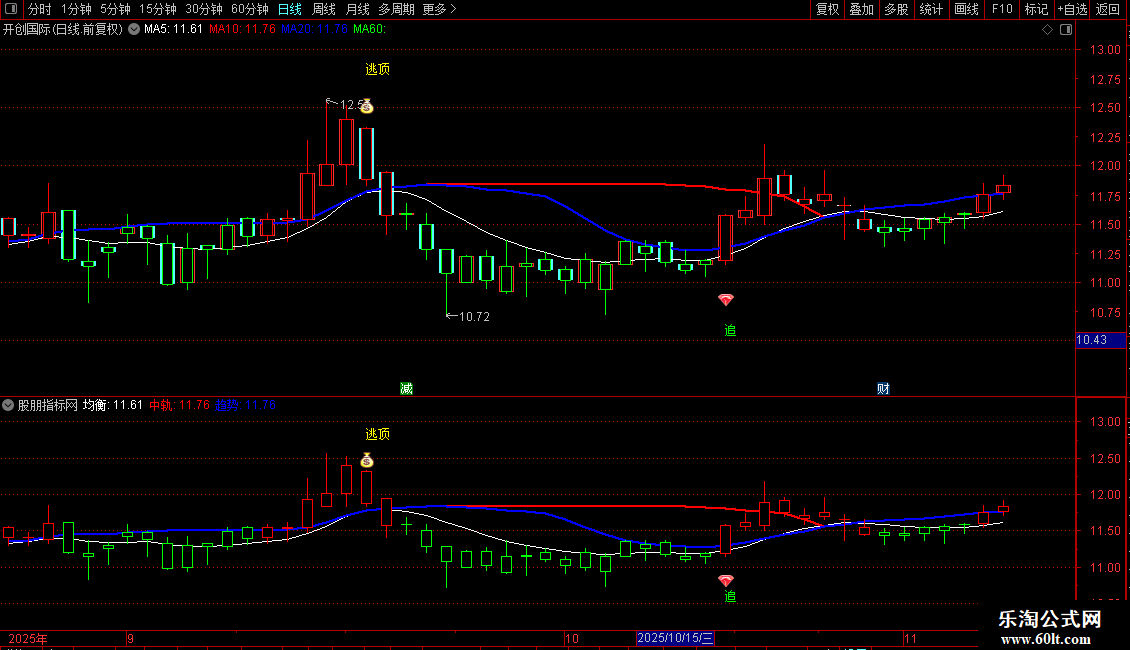
Task: Select the 日线 daily period
Action: 290,9
